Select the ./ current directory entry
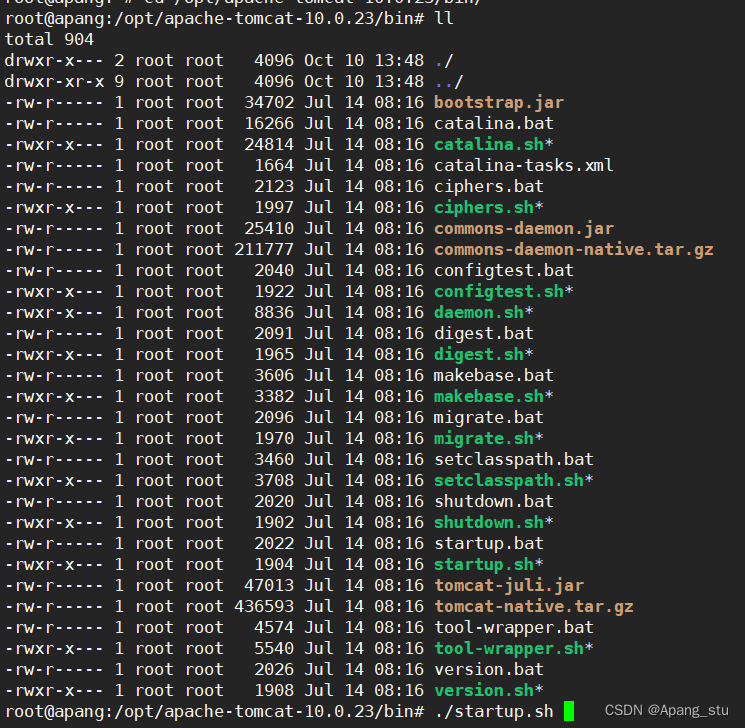The height and width of the screenshot is (728, 745). pos(444,61)
